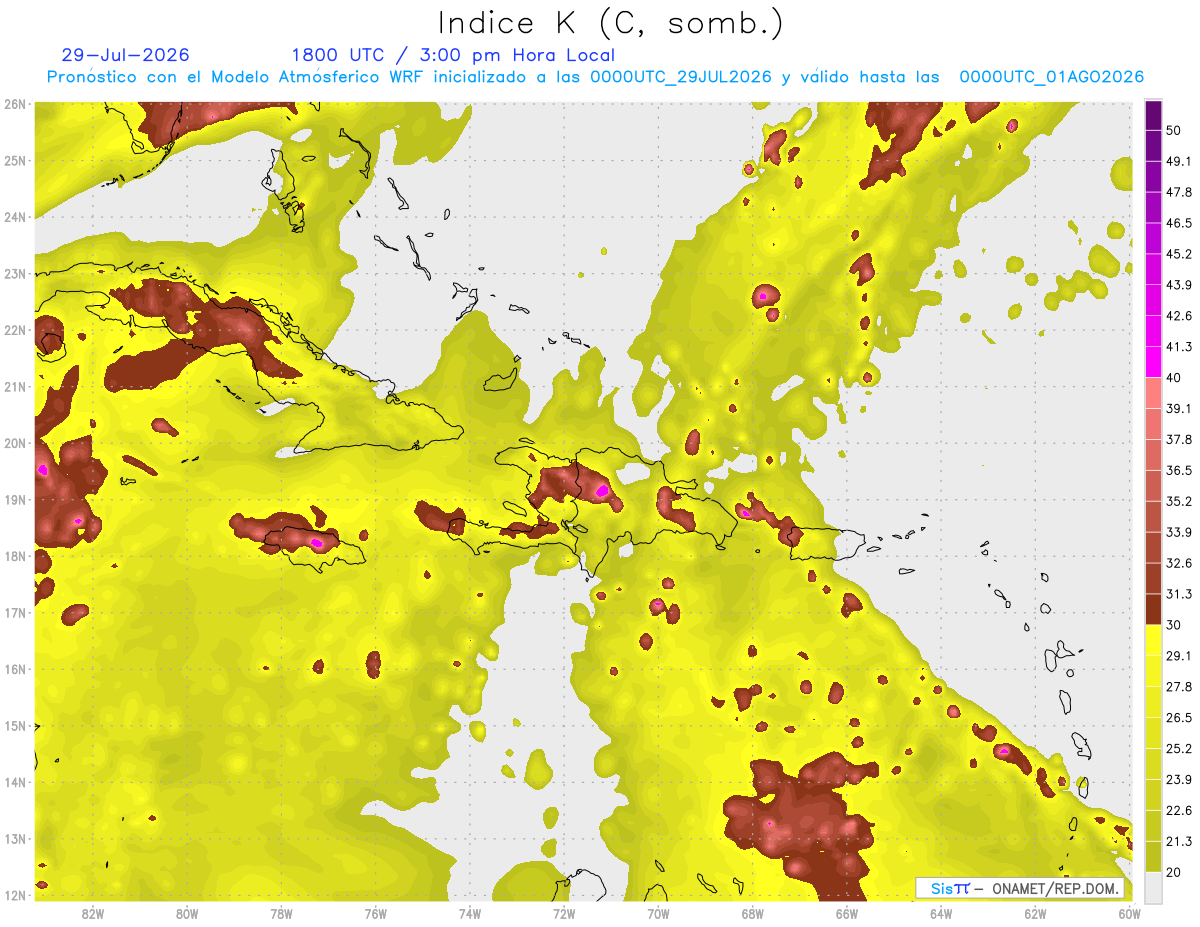Click the "ONAMET/REP.DOM." attribution label
This screenshot has height=927, width=1200.
[1054, 888]
